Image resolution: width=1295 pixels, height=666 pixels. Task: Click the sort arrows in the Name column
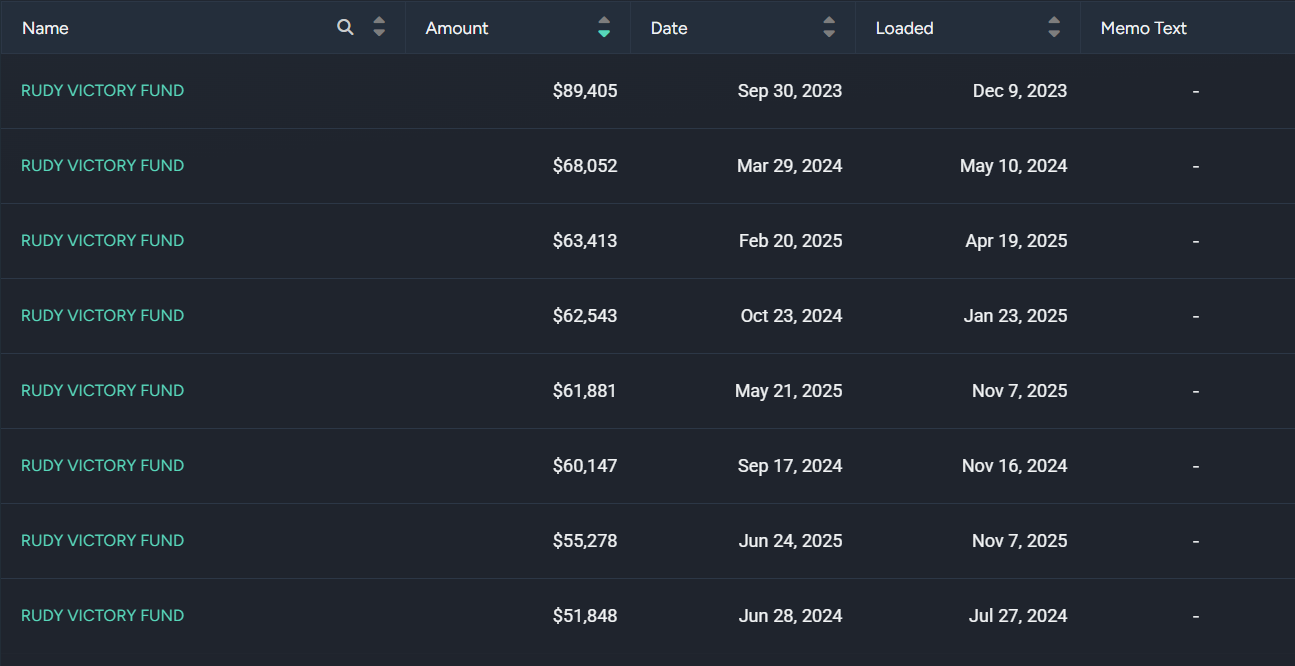(379, 28)
